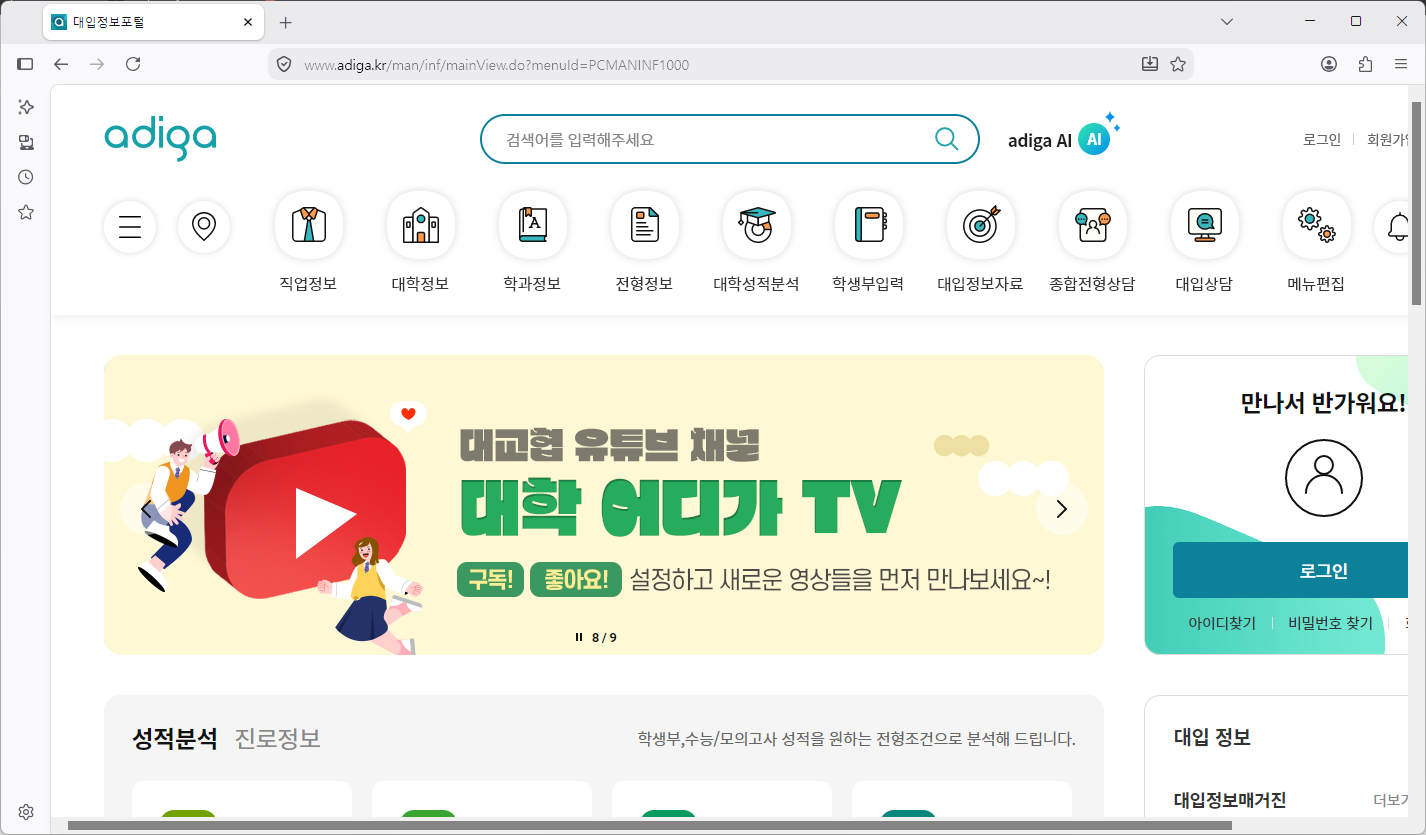Image resolution: width=1426 pixels, height=835 pixels.
Task: Open 전형정보 document icon
Action: (645, 225)
